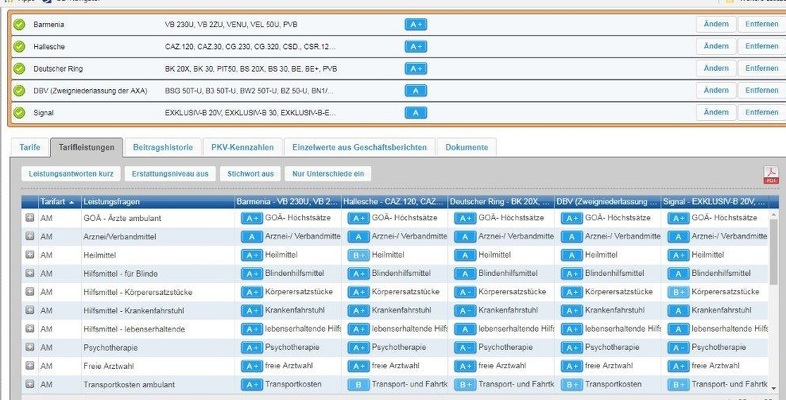Click the A+ rating badge in Deutscher Ring summary row
Image resolution: width=786 pixels, height=400 pixels.
[x=416, y=68]
